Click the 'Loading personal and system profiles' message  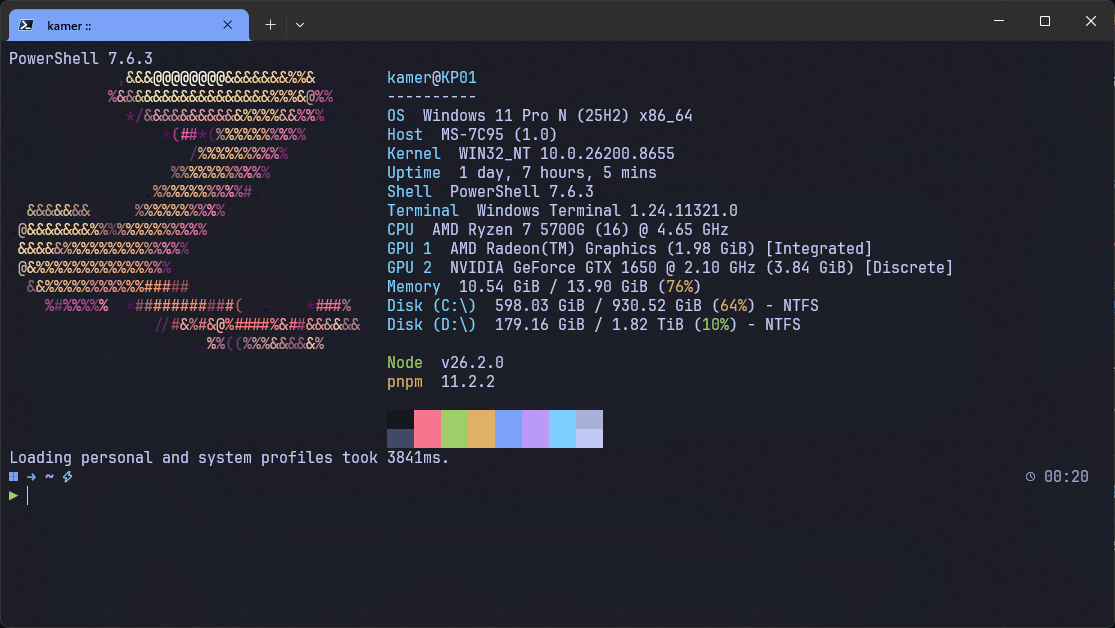point(229,457)
